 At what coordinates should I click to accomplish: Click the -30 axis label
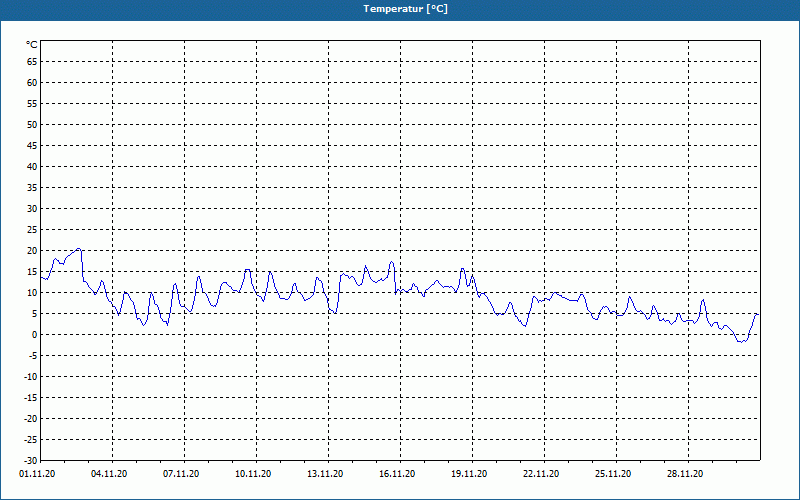click(31, 460)
